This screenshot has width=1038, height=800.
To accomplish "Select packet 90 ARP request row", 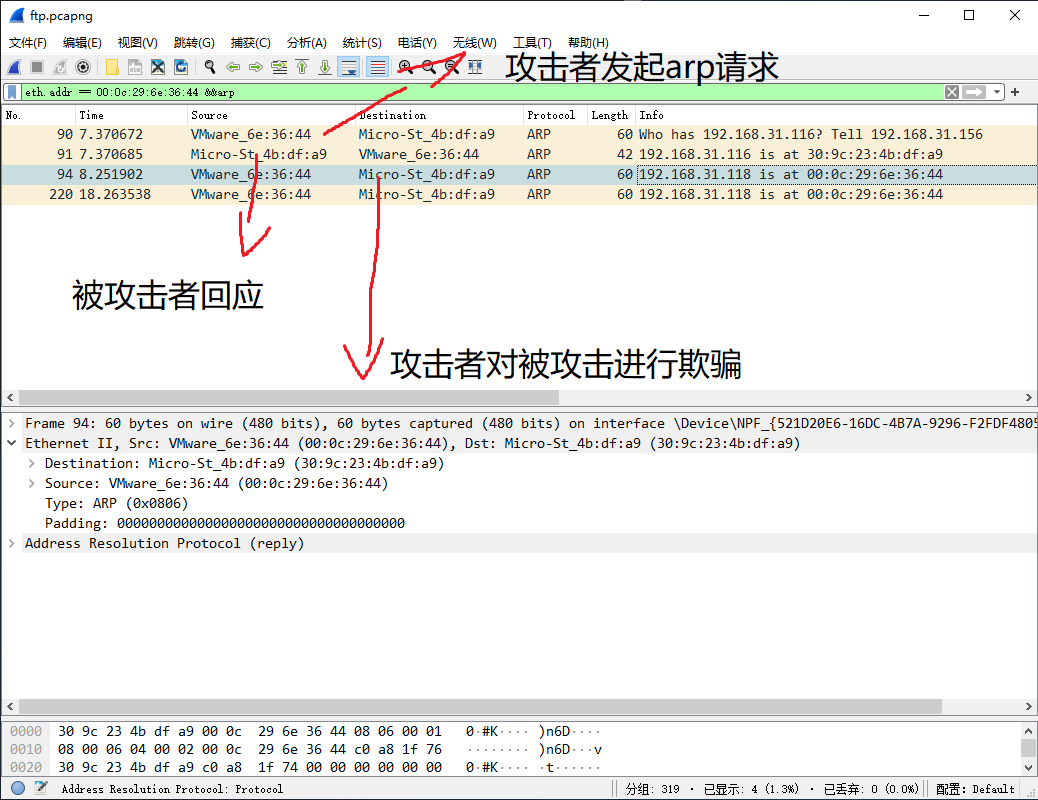I will pyautogui.click(x=519, y=134).
